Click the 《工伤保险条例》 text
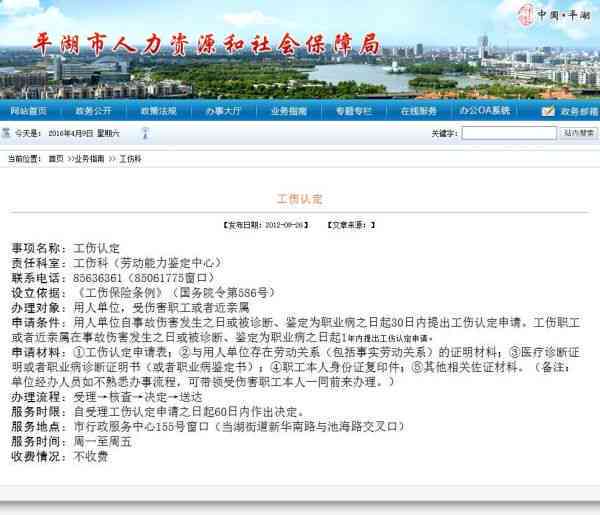 (120, 293)
